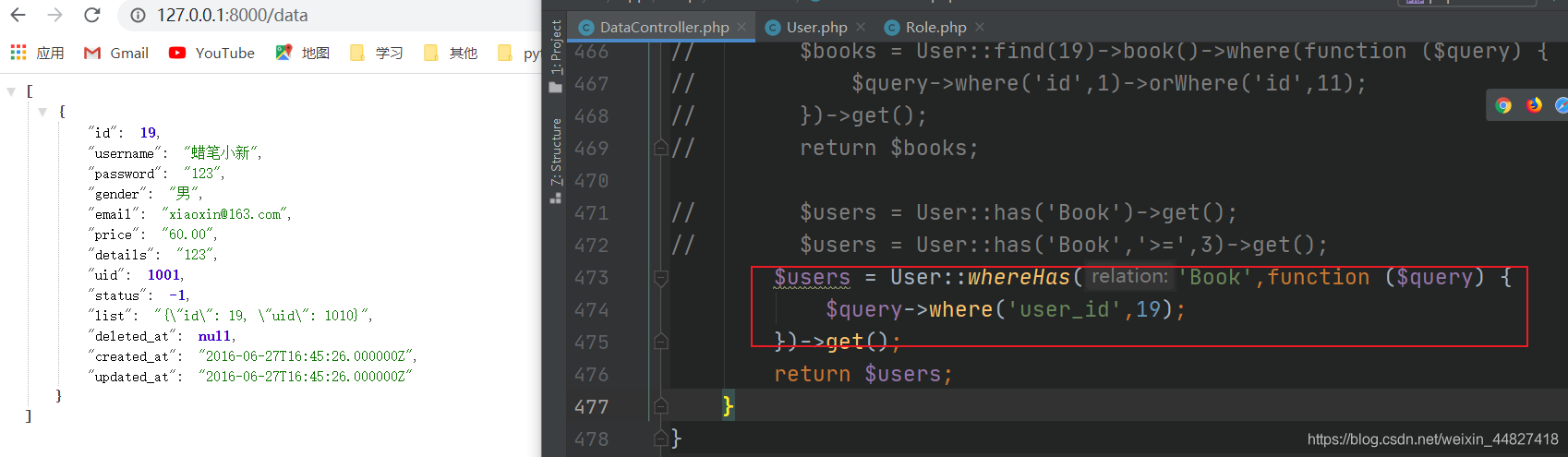This screenshot has width=1568, height=457.
Task: Click the 'return $users;' statement
Action: [863, 374]
